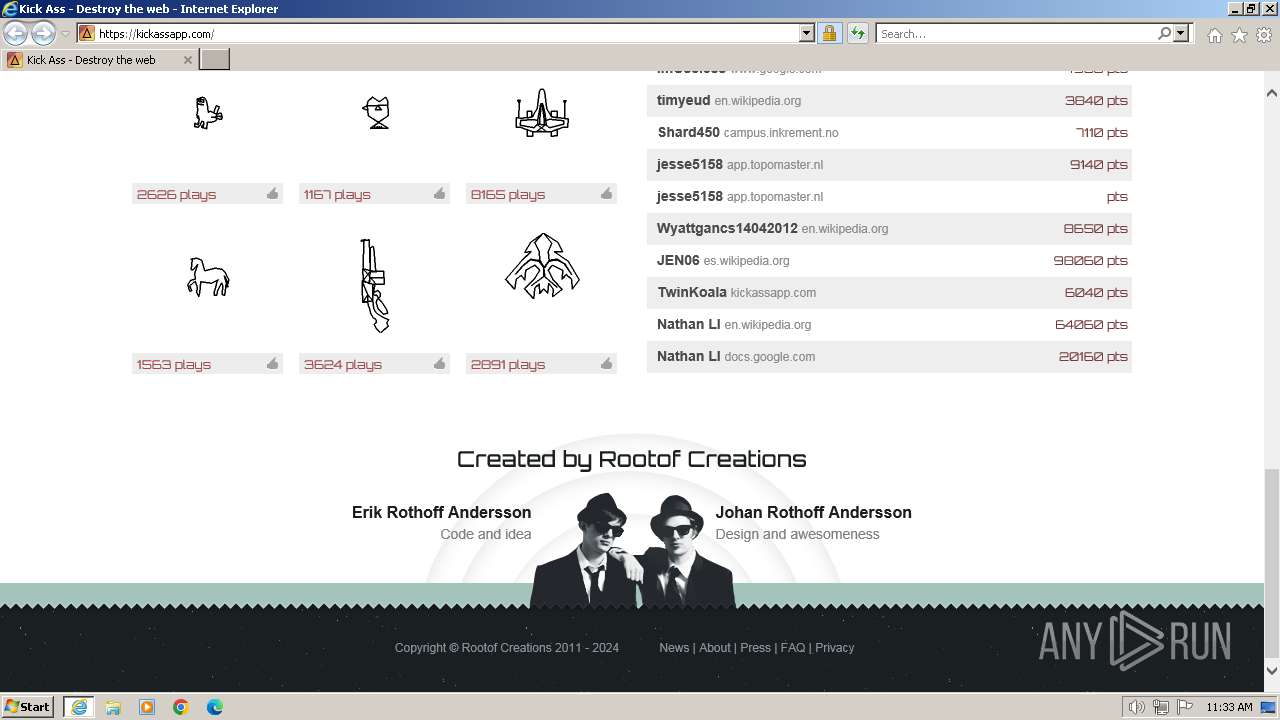Click the Created by Rootof Creations heading
This screenshot has width=1280, height=720.
(631, 459)
